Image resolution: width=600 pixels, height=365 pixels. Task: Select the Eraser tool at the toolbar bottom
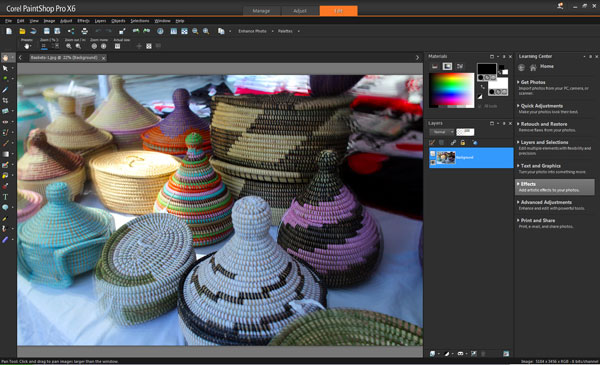[5, 240]
